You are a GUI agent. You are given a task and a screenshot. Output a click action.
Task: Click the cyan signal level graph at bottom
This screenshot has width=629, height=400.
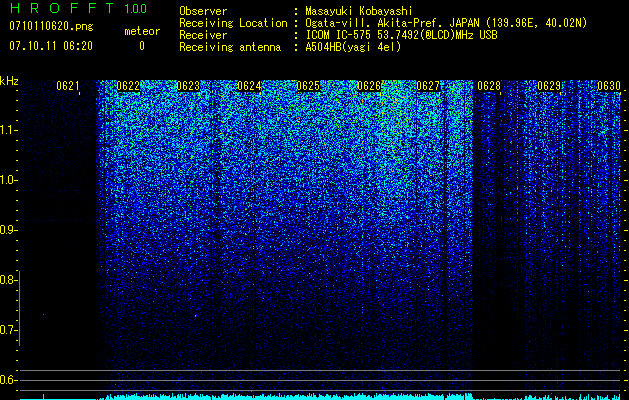(320, 396)
